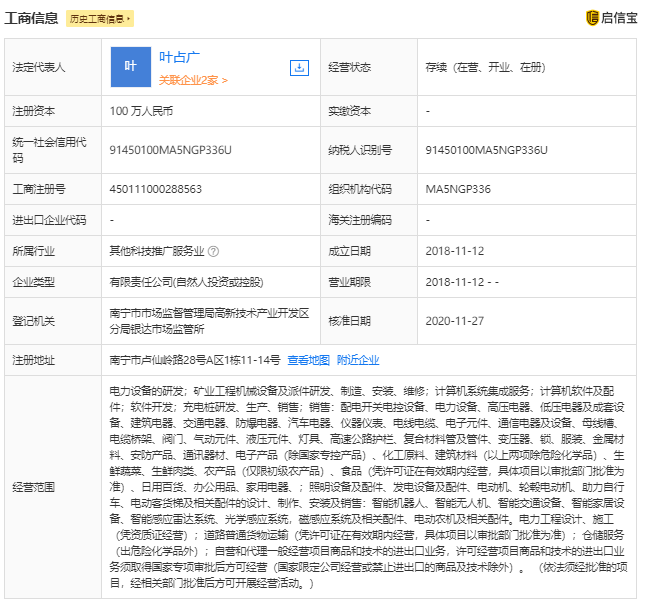The height and width of the screenshot is (603, 646).
Task: Click the 登记机关 label cell
Action: [53, 321]
